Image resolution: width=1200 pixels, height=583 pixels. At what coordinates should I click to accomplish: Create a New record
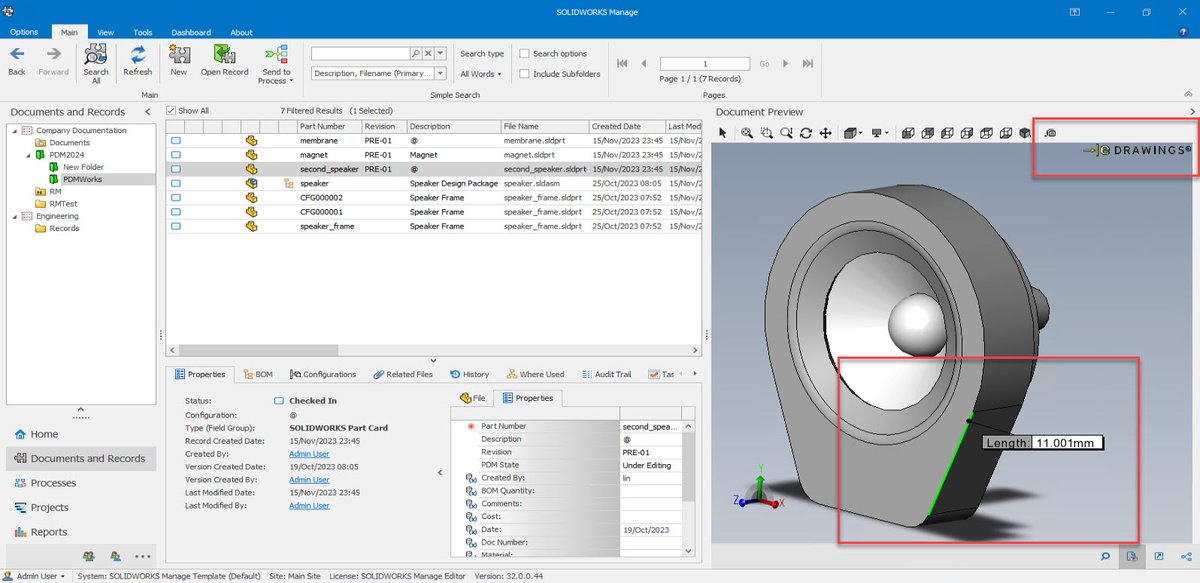pyautogui.click(x=178, y=60)
